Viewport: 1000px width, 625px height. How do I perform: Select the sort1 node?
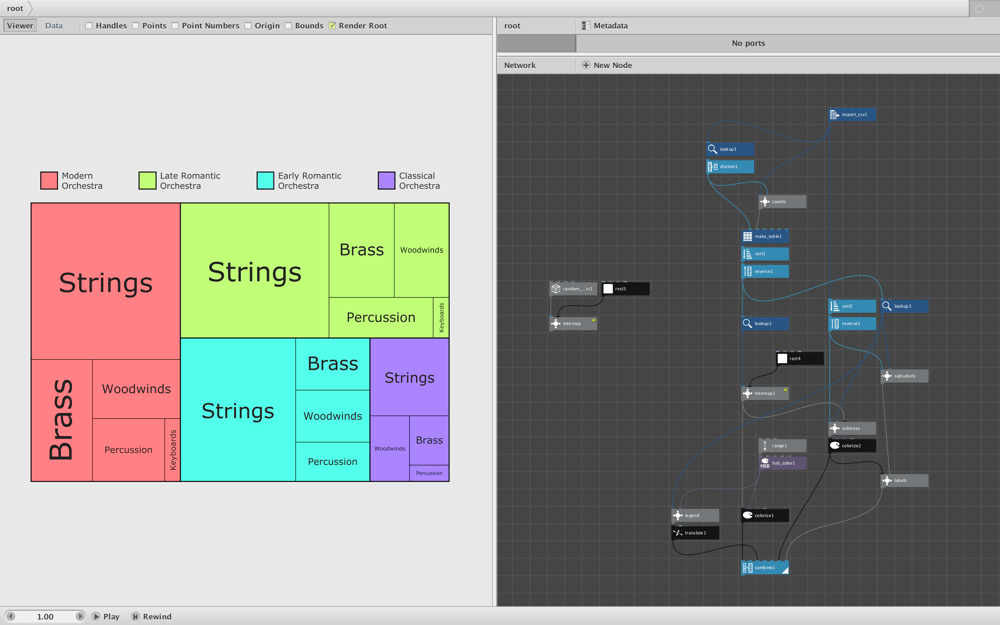[765, 254]
